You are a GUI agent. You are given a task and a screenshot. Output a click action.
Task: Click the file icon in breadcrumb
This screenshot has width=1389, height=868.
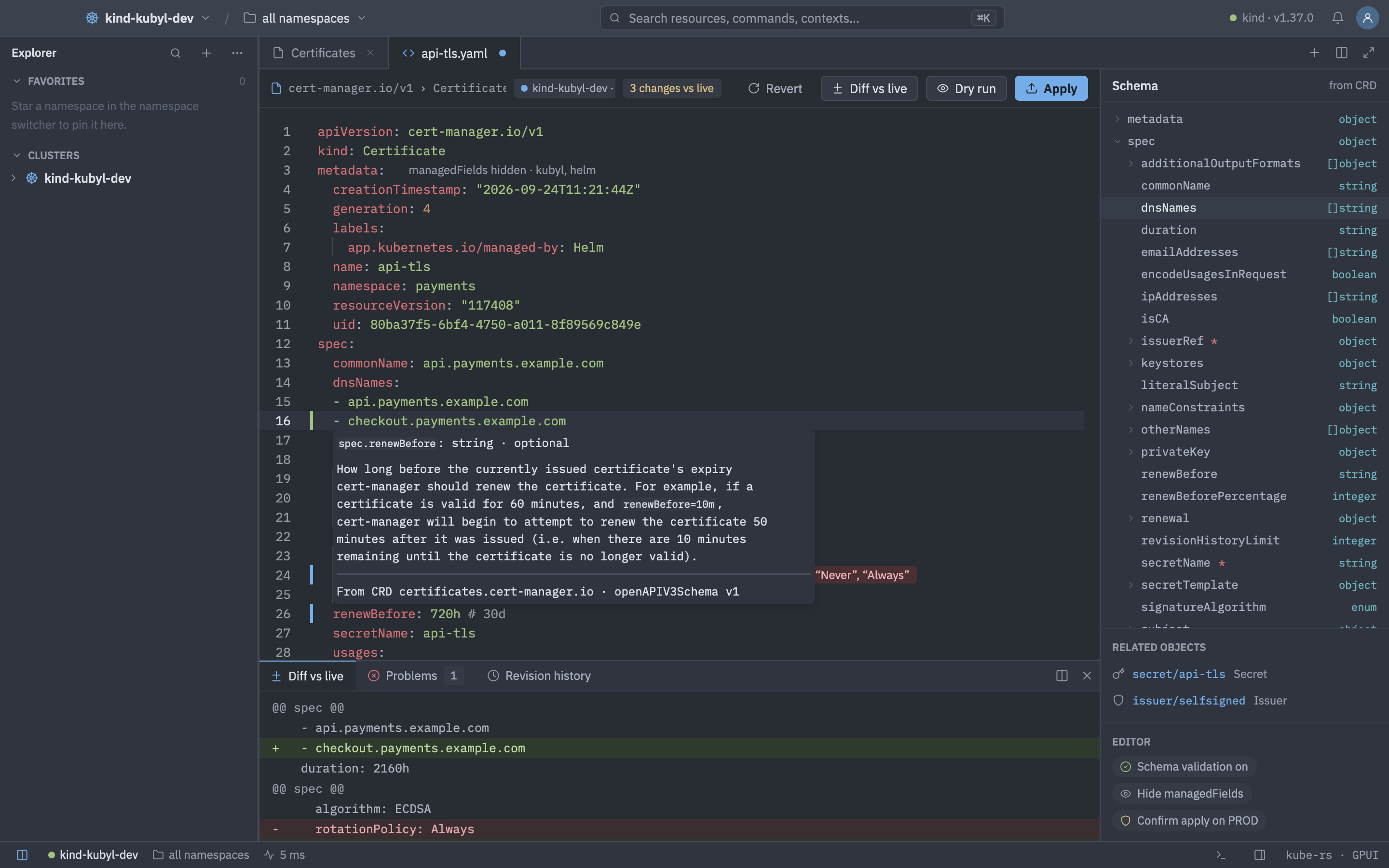tap(276, 88)
